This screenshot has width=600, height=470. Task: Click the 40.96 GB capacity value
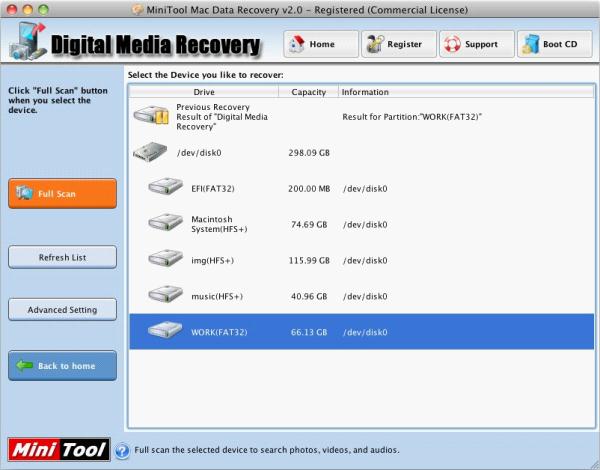tap(309, 296)
